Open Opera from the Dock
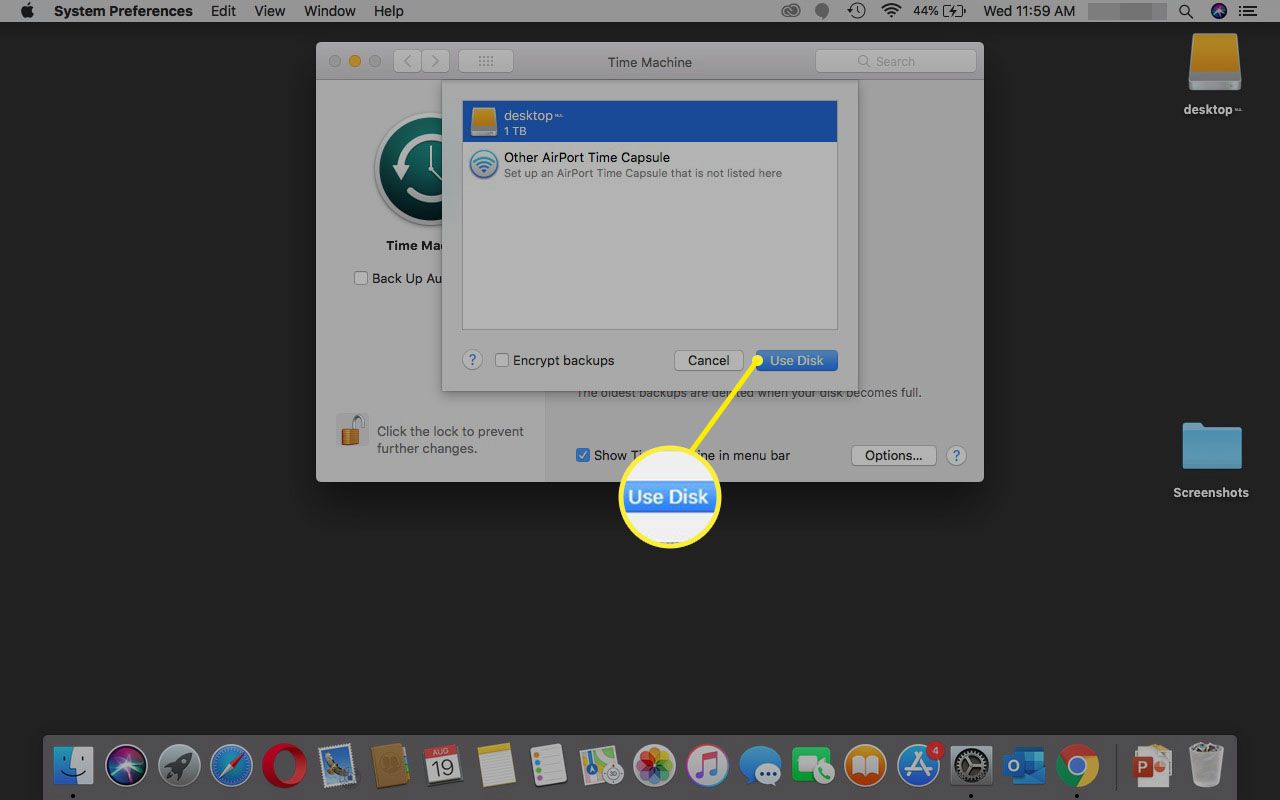This screenshot has width=1280, height=800. click(284, 767)
